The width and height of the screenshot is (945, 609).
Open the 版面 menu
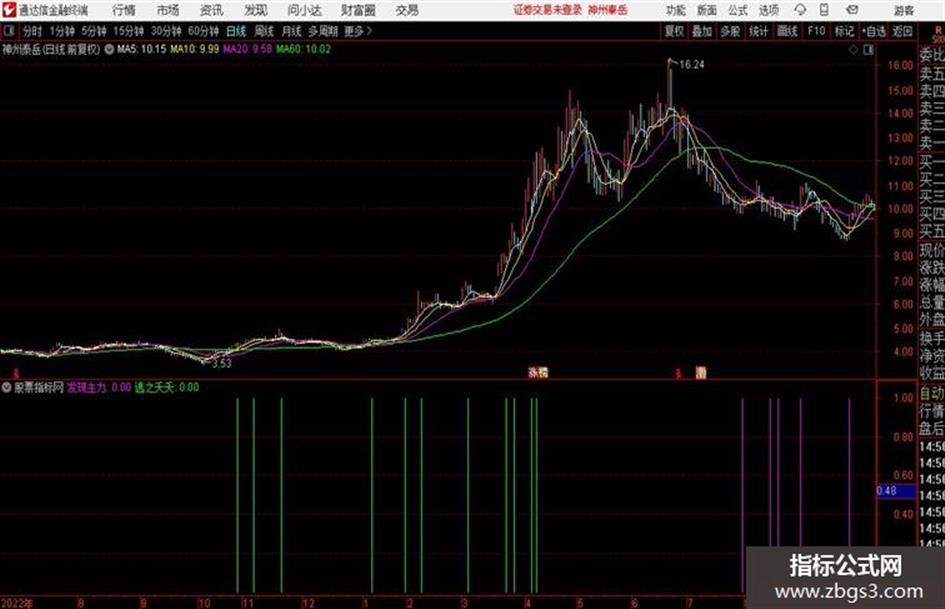pos(706,10)
